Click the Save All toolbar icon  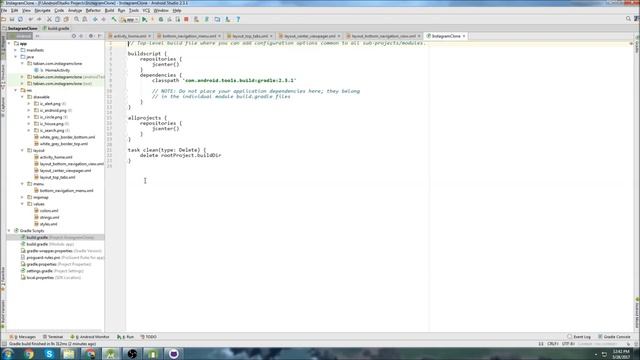[12, 19]
